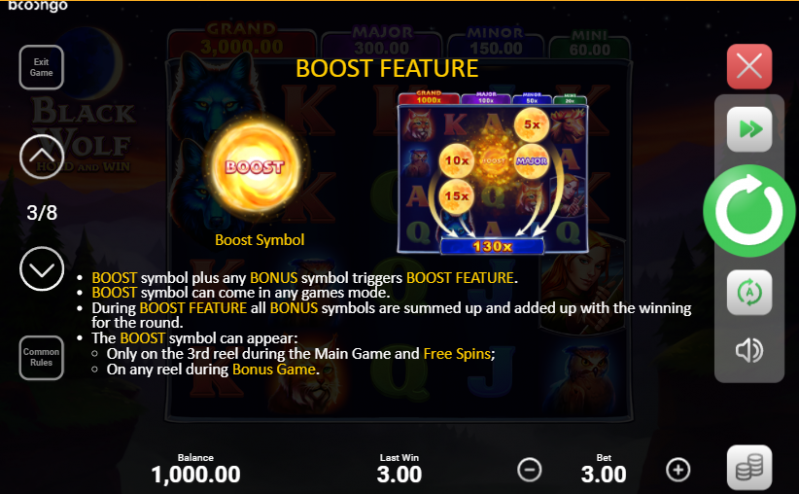Screen dimensions: 799x494
Task: Click the 3/8 page indicator
Action: click(42, 213)
